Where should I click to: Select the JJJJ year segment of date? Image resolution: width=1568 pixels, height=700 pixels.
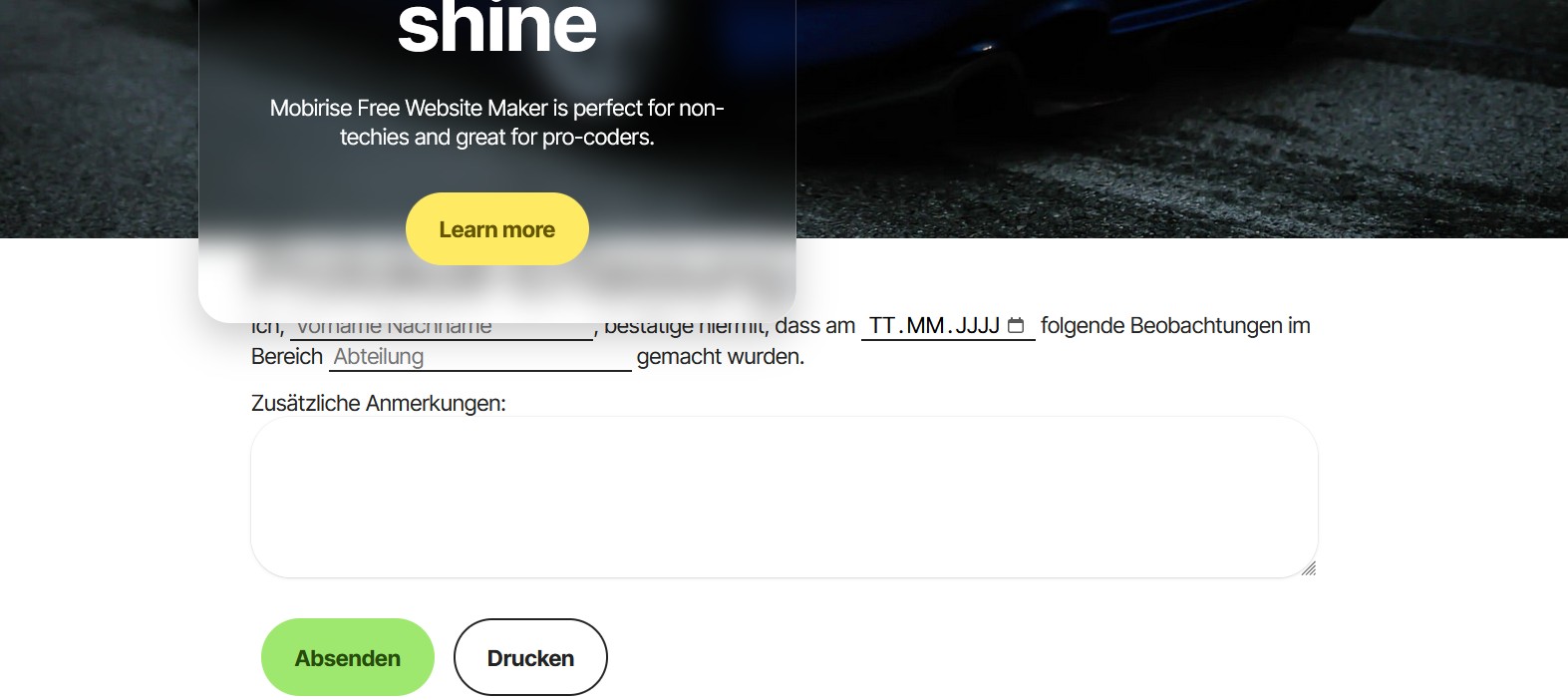pos(978,326)
